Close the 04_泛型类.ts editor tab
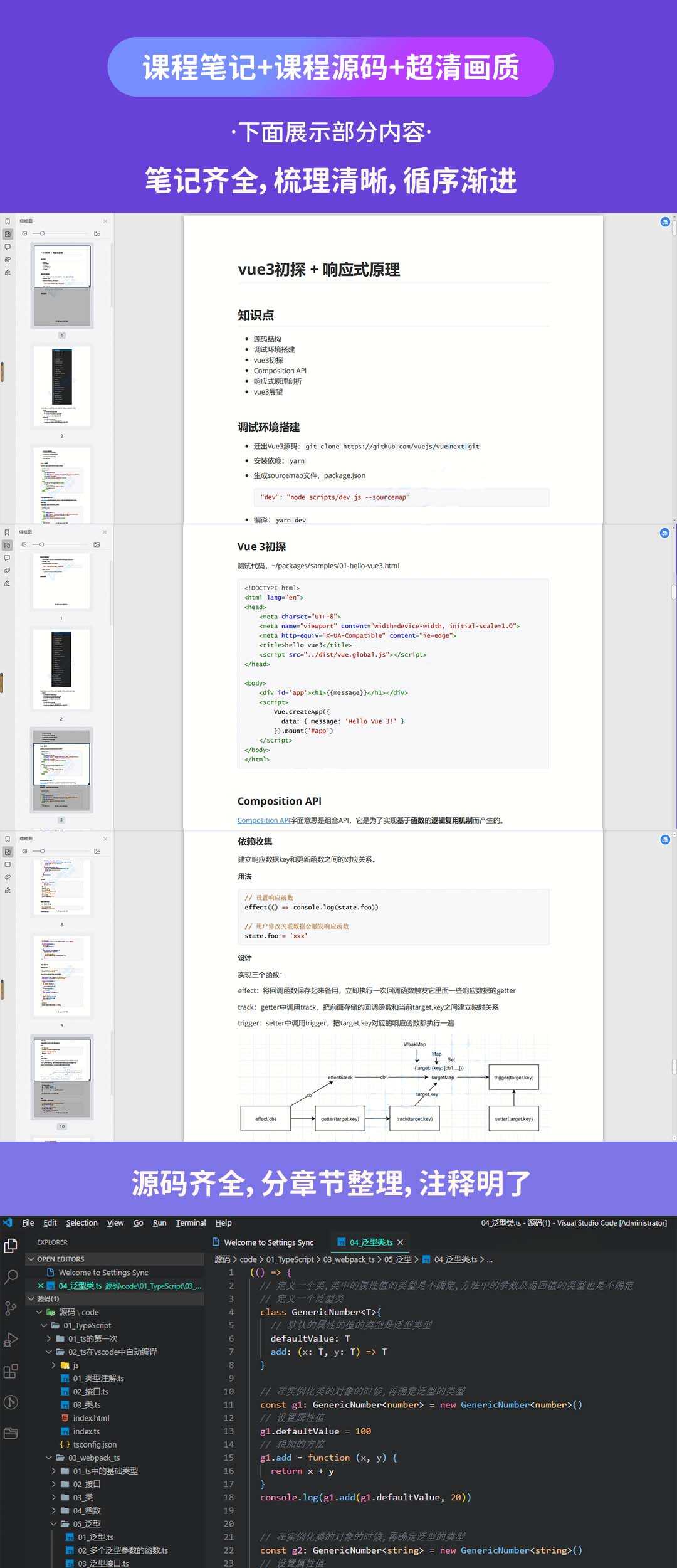 pos(400,1242)
